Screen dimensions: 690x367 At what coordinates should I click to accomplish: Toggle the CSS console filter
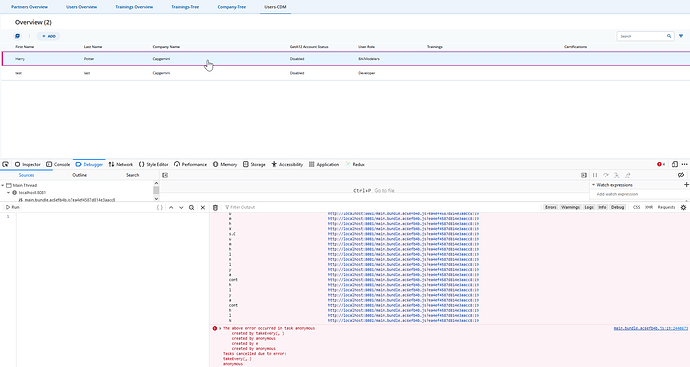(636, 207)
